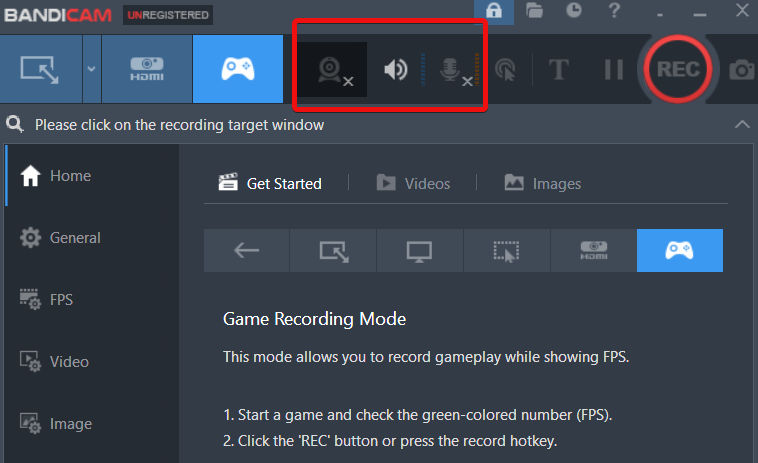Open the output folder icon
This screenshot has width=758, height=463.
click(534, 10)
